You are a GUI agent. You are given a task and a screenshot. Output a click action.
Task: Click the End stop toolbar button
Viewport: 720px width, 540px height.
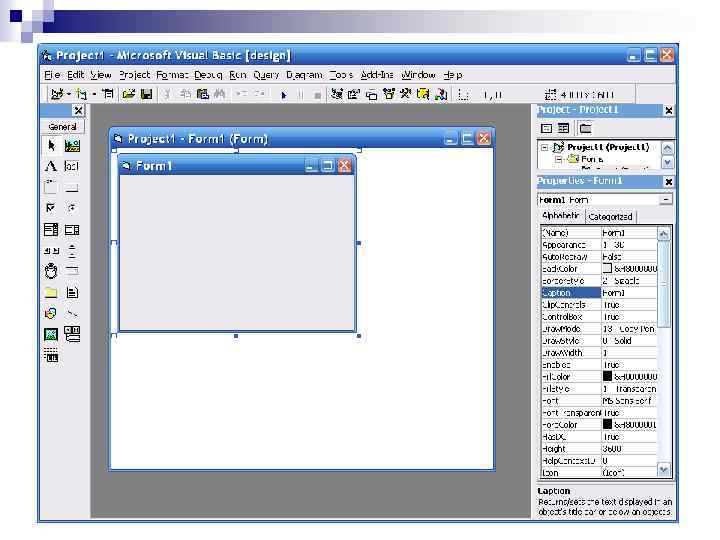(x=317, y=95)
